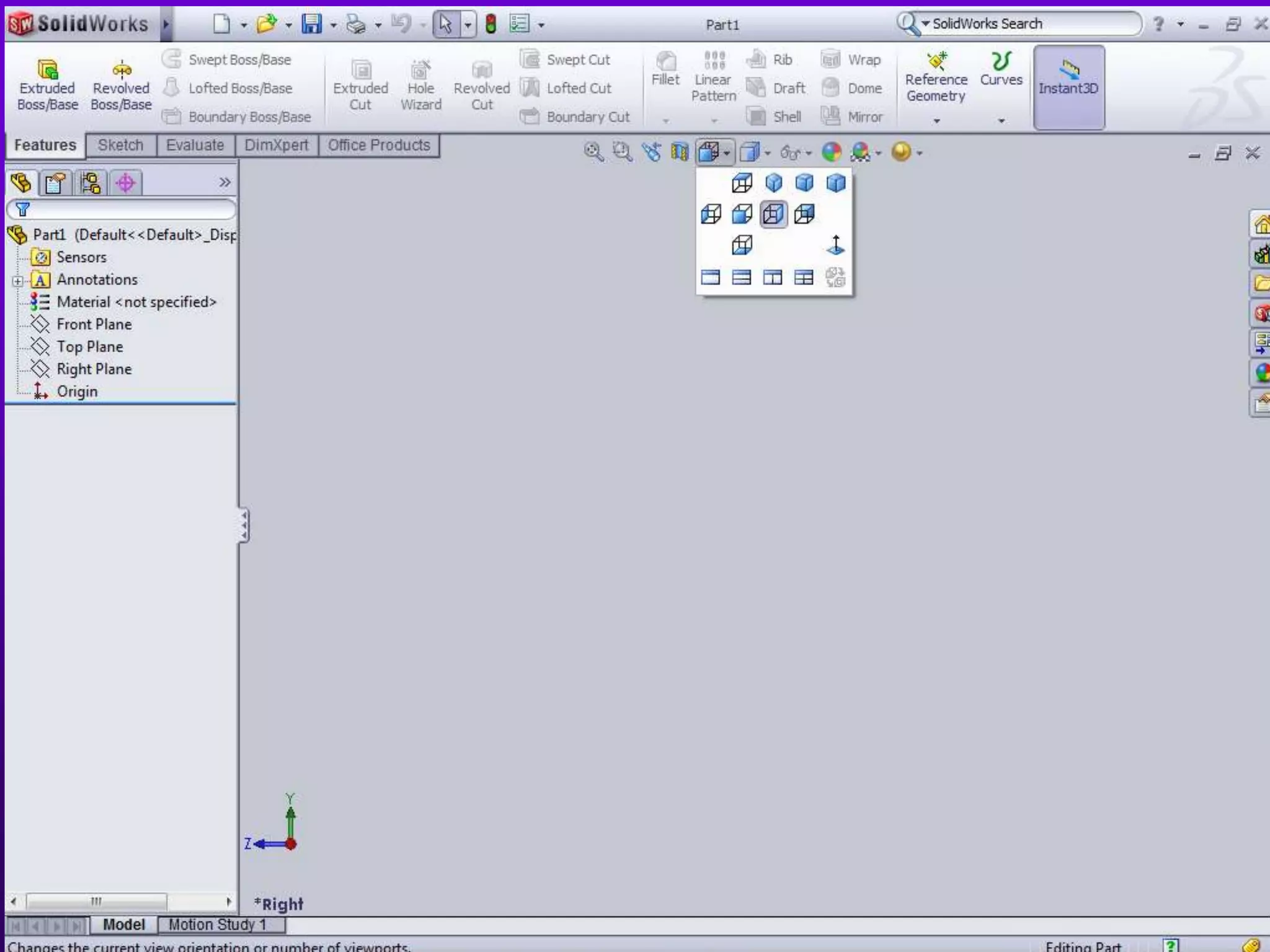Select the Single View viewport layout

point(711,278)
